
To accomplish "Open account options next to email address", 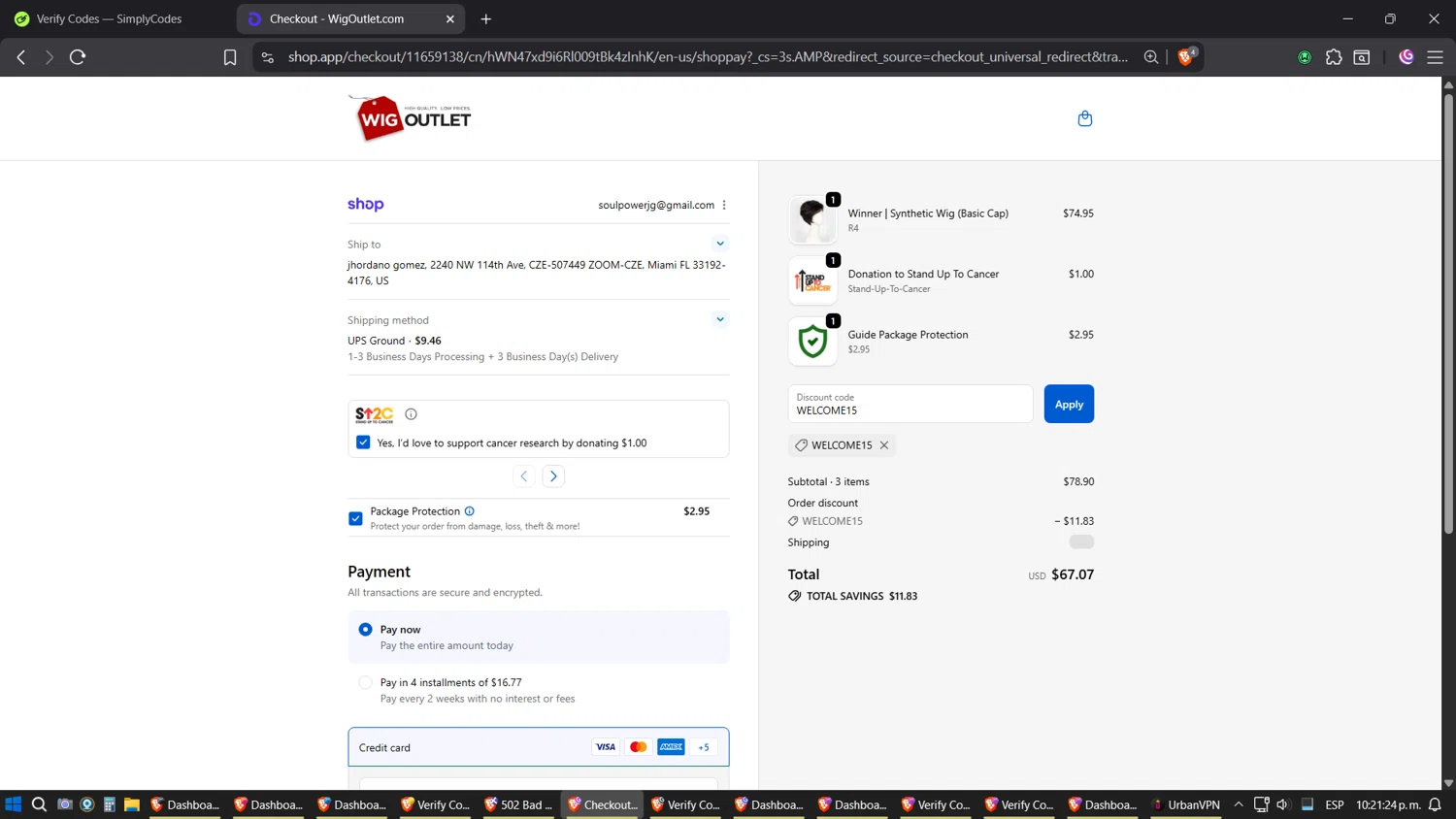I will tap(724, 205).
